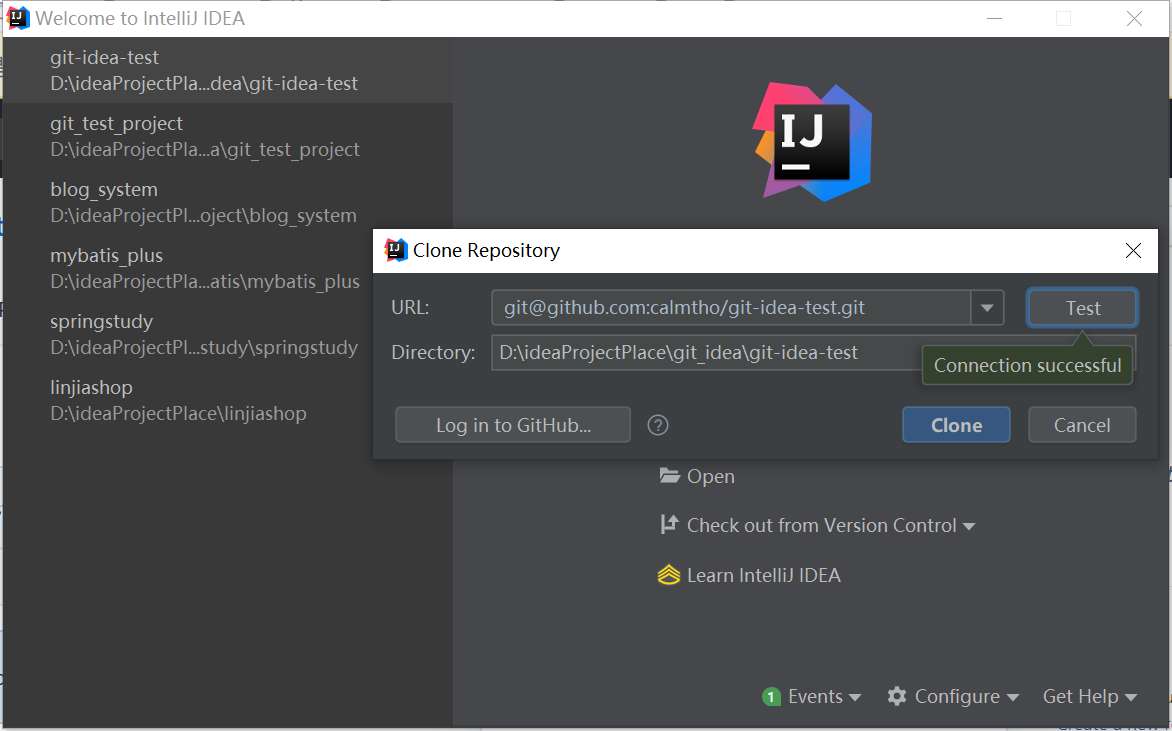The image size is (1172, 731).
Task: Open recent project blog_system
Action: coord(228,202)
